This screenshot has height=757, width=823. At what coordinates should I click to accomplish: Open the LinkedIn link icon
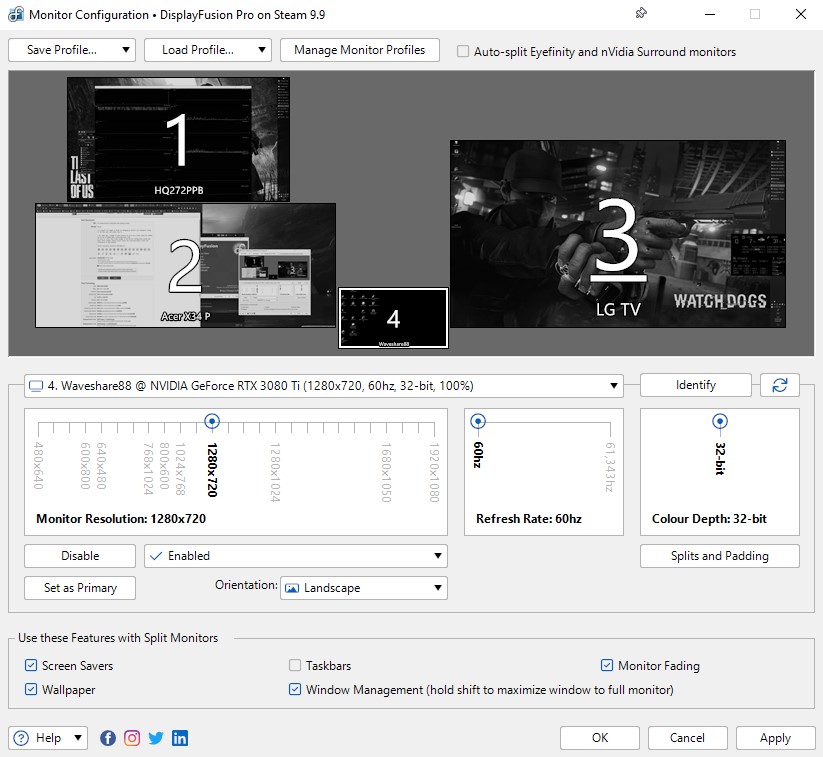(x=180, y=738)
